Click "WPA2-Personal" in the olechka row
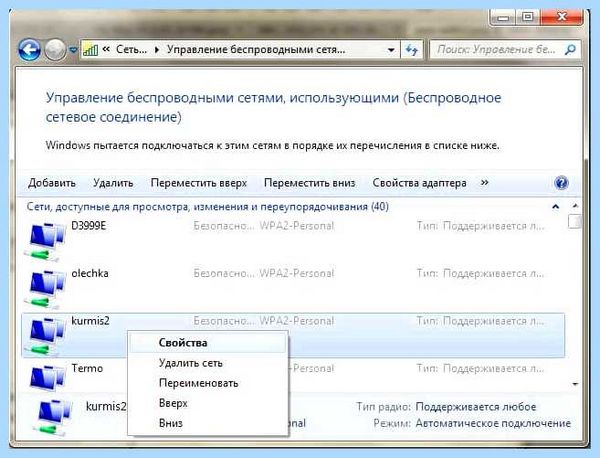This screenshot has height=458, width=600. click(x=297, y=274)
